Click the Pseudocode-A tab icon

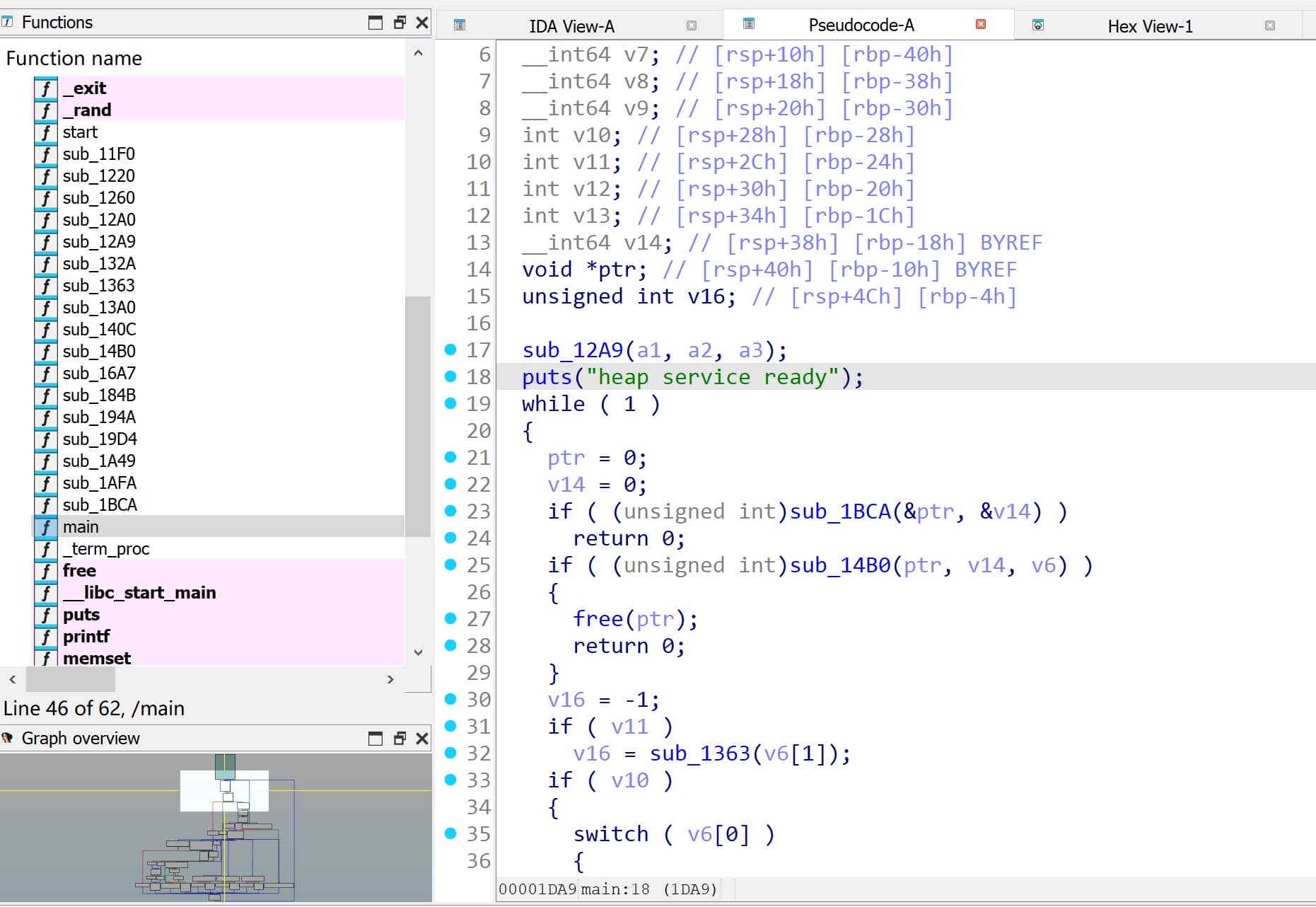749,24
